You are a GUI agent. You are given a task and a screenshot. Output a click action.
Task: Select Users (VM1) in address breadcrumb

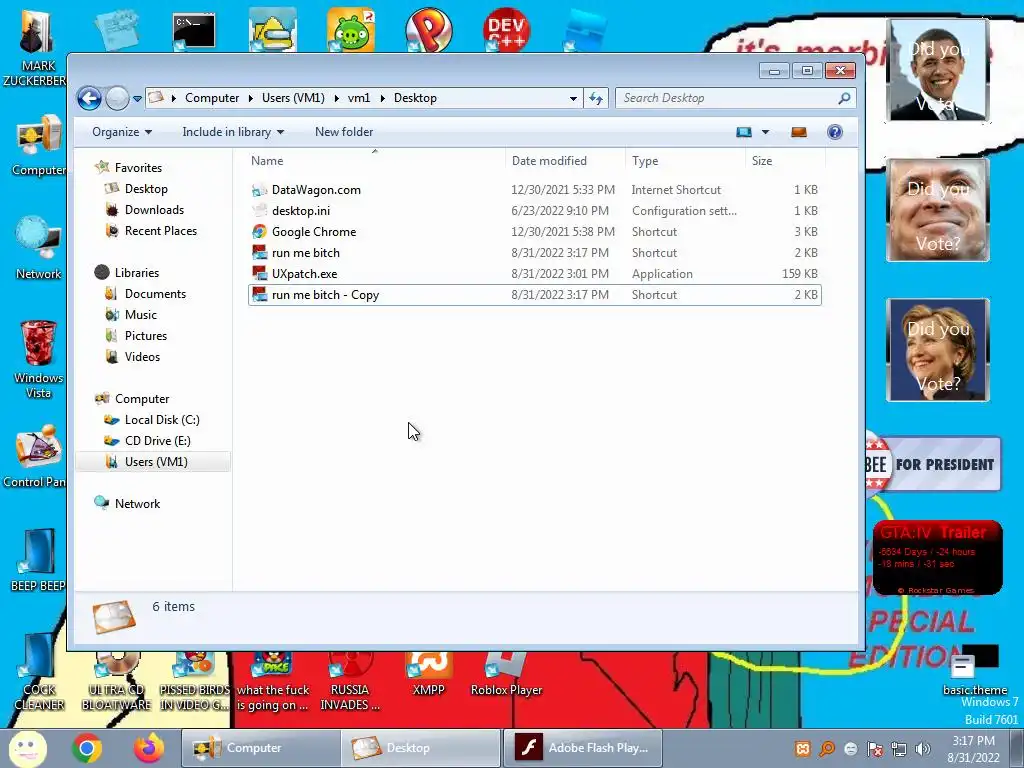point(293,98)
